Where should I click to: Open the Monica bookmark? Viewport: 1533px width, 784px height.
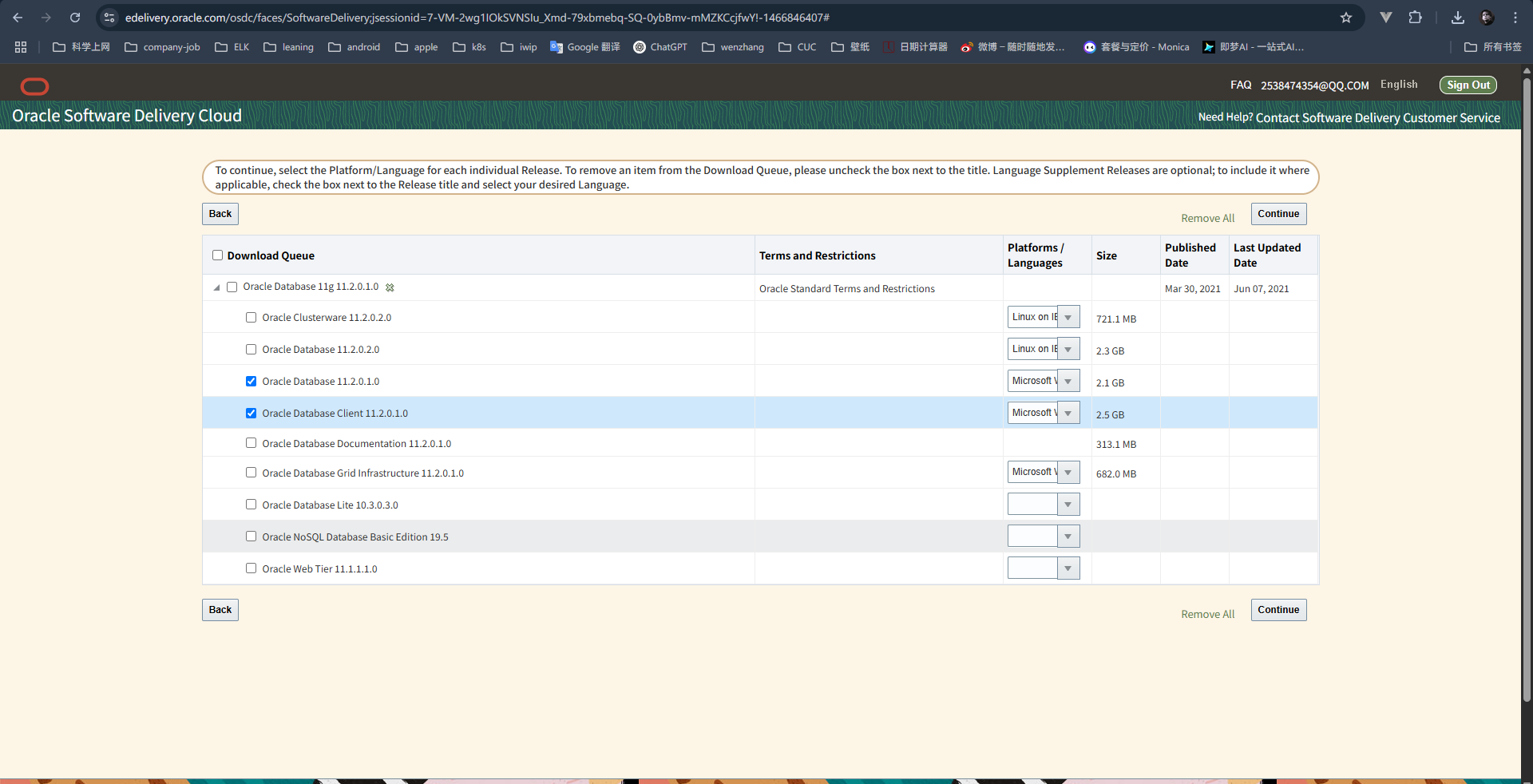[x=1136, y=47]
